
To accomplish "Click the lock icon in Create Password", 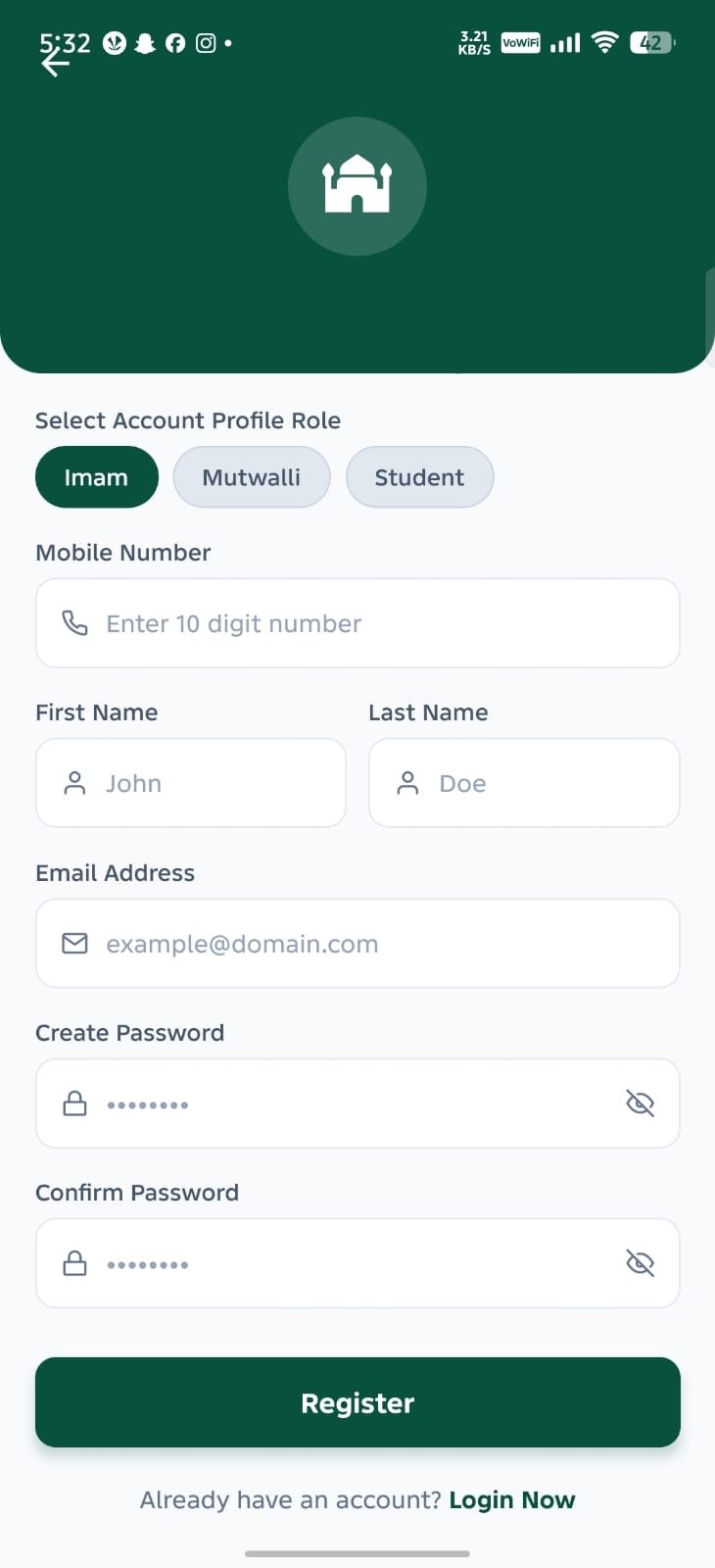I will point(75,1103).
